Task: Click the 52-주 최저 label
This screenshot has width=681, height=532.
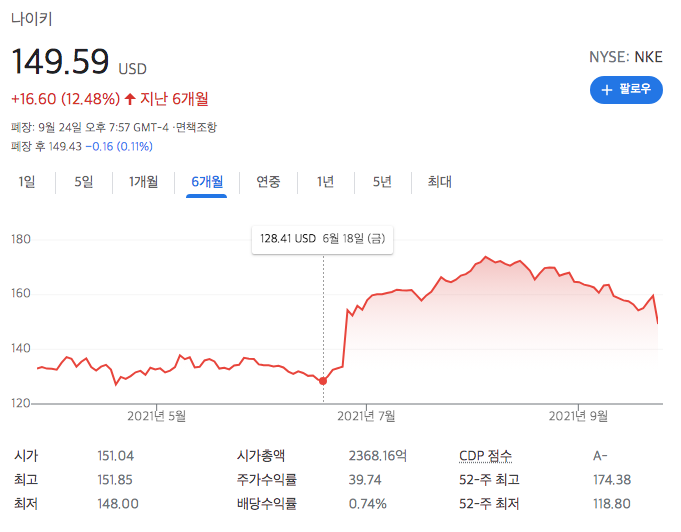Action: tap(489, 504)
